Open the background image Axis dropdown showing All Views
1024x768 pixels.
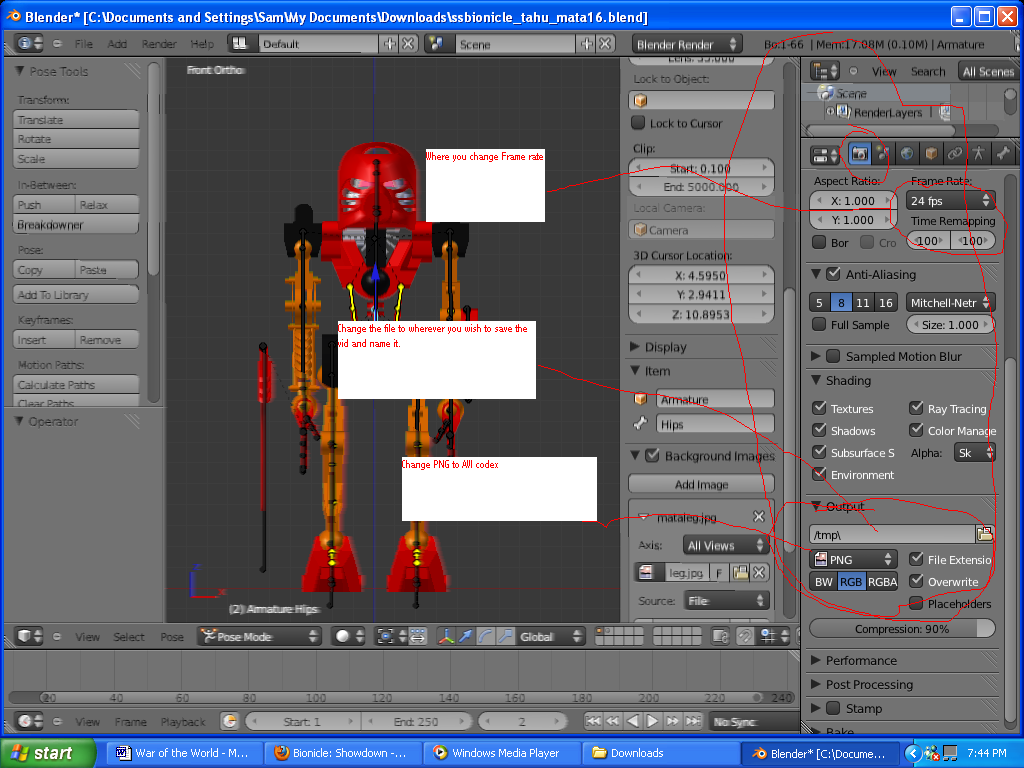(727, 545)
